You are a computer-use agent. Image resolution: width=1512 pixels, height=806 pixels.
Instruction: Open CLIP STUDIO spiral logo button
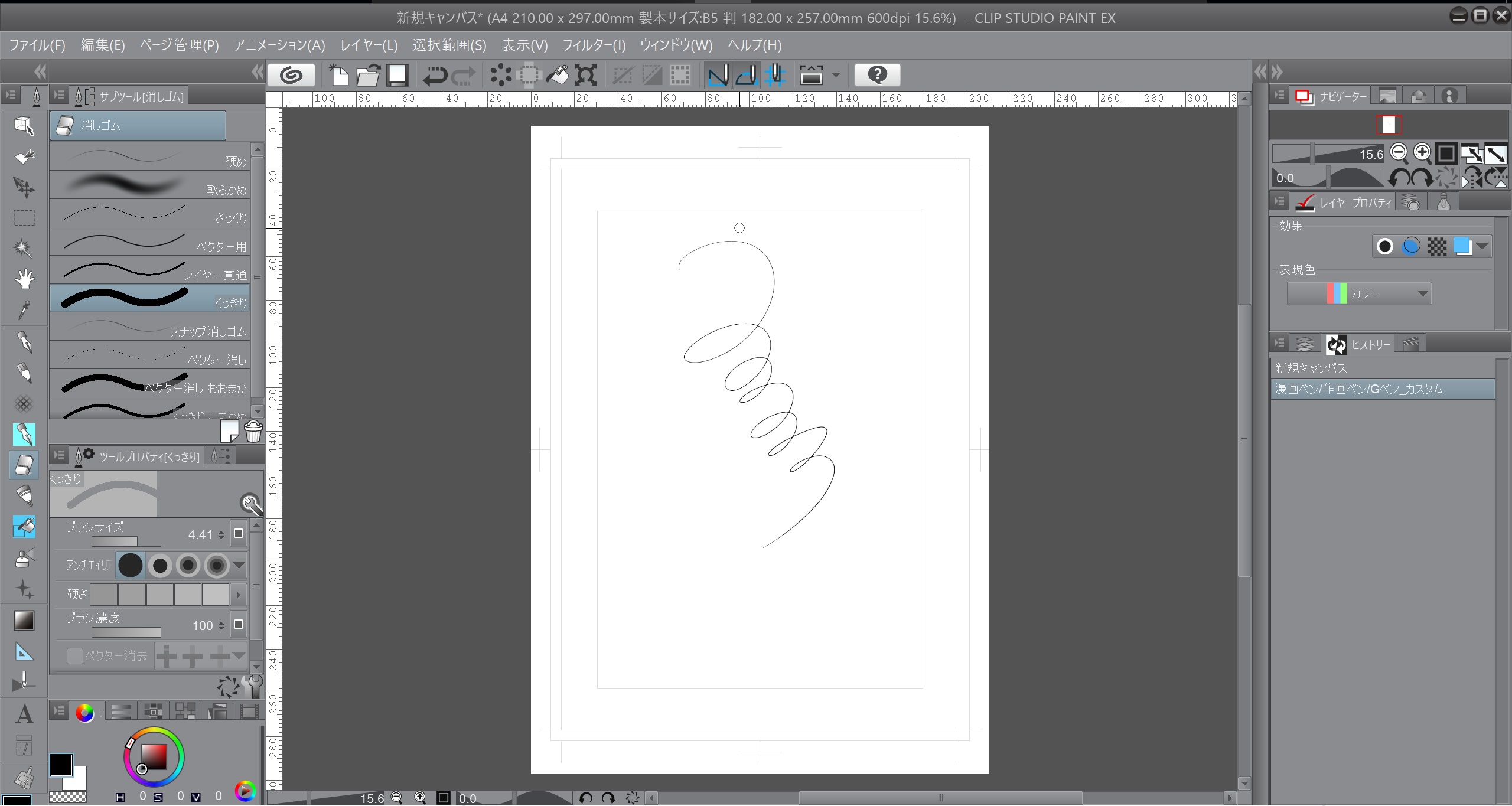291,75
